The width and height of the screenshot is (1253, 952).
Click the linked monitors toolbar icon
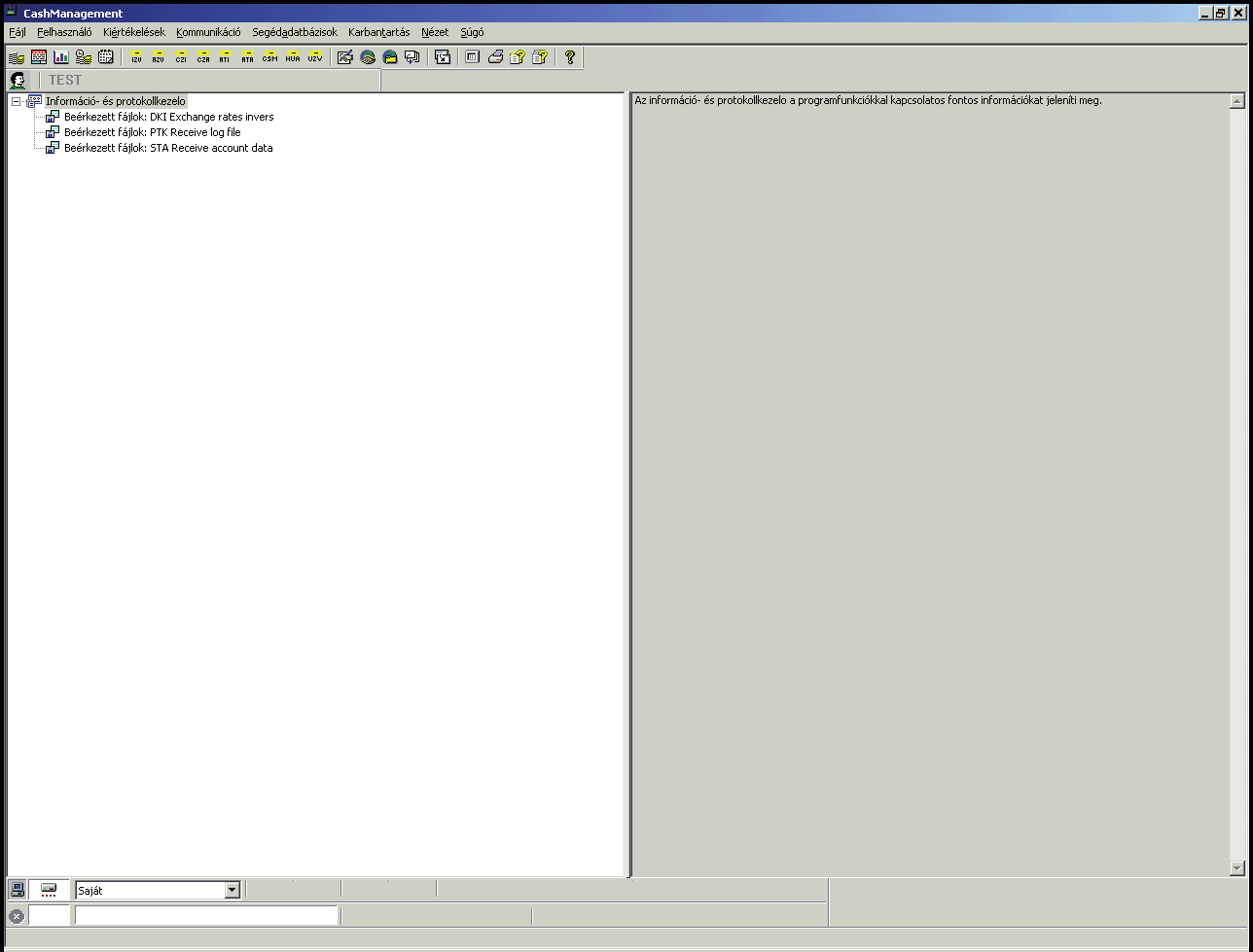[412, 57]
